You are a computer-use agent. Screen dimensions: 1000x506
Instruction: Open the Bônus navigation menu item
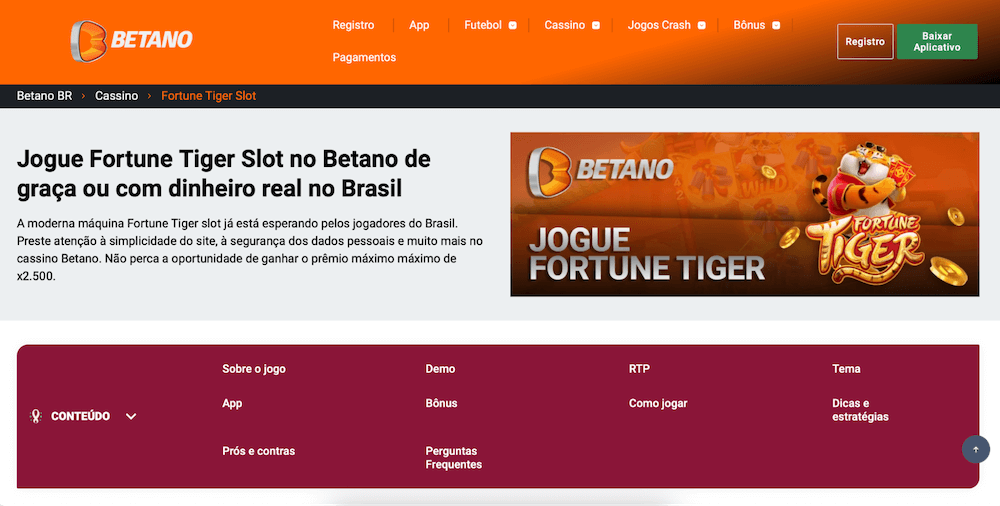click(749, 25)
